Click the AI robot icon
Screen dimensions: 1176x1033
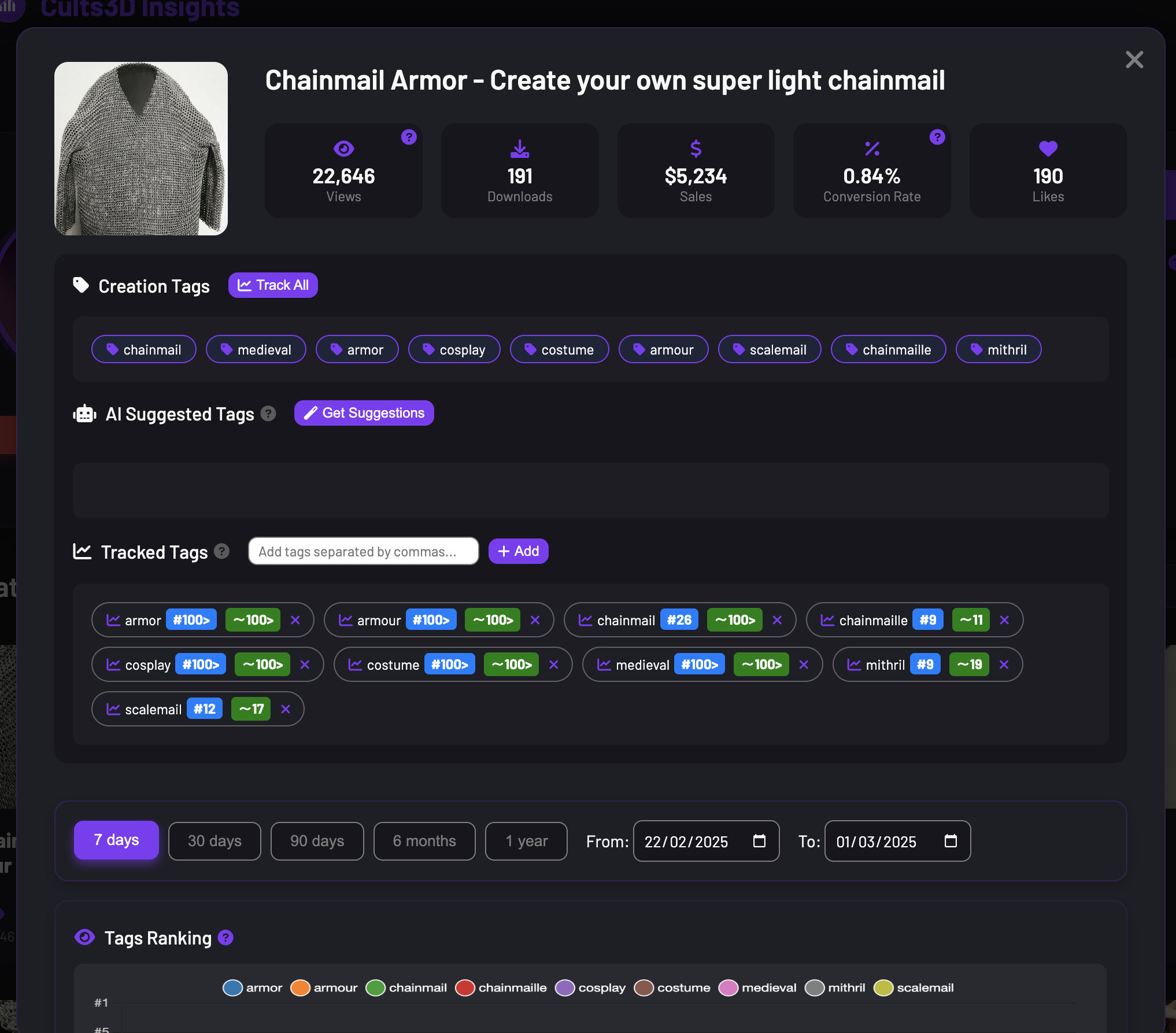84,414
